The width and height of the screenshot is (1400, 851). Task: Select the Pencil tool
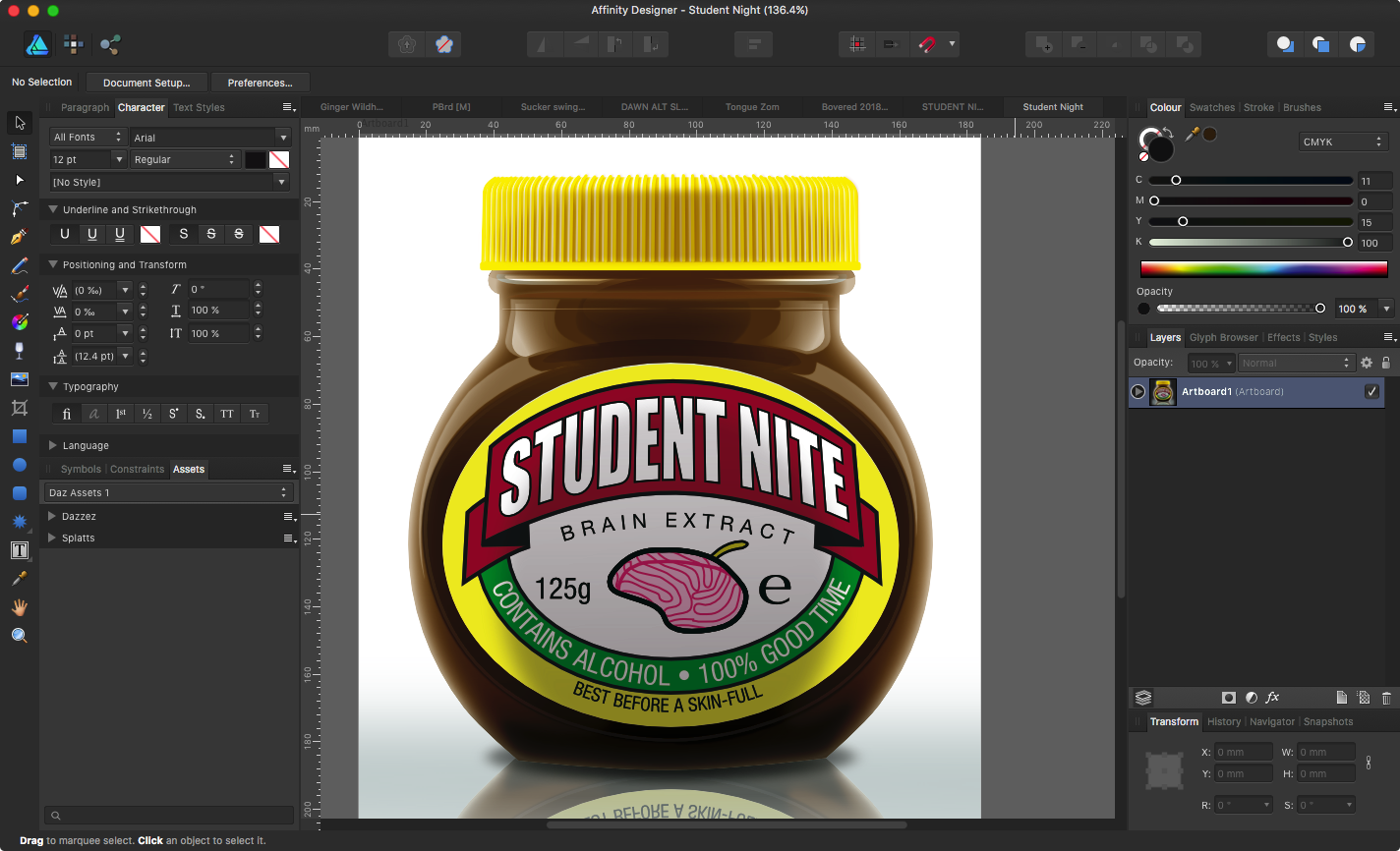coord(20,265)
